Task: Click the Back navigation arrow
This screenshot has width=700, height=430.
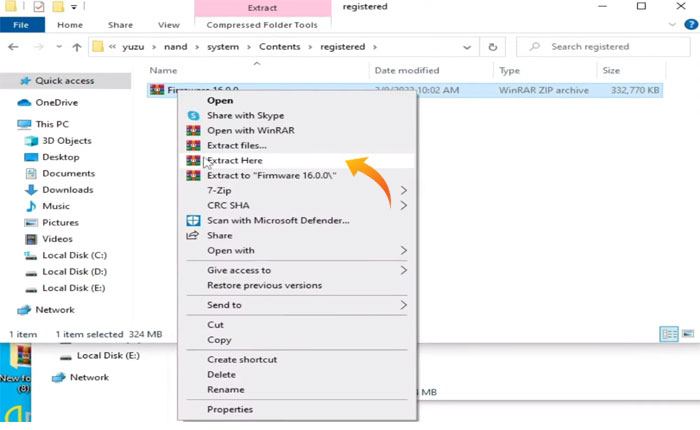Action: point(13,47)
